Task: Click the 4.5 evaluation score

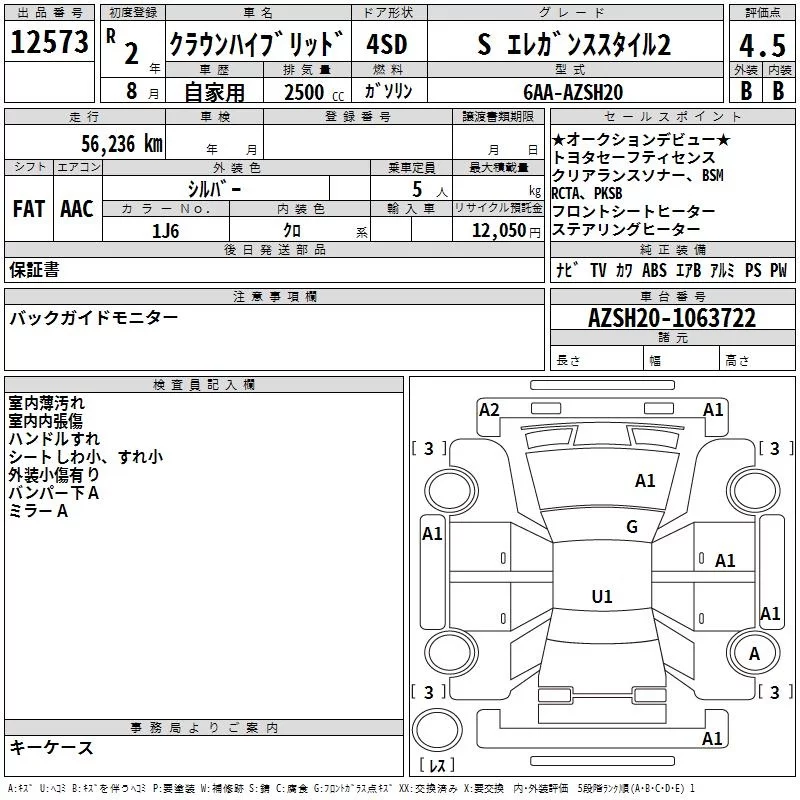Action: click(761, 46)
